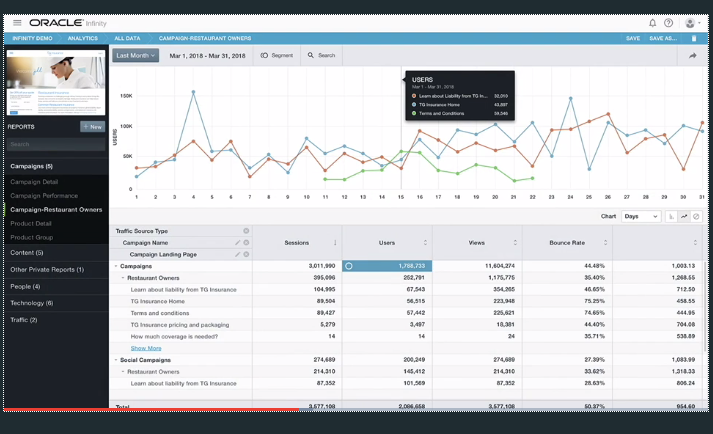
Task: Open the chart Days granularity dropdown
Action: [640, 216]
